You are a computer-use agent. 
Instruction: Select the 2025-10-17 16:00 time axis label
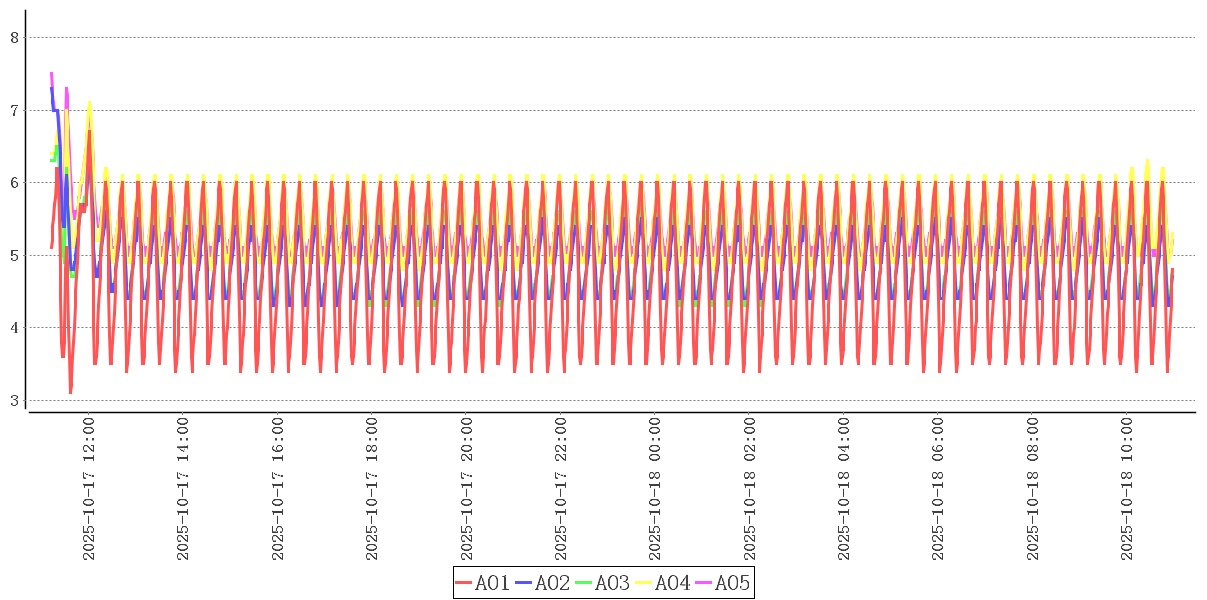tap(278, 490)
